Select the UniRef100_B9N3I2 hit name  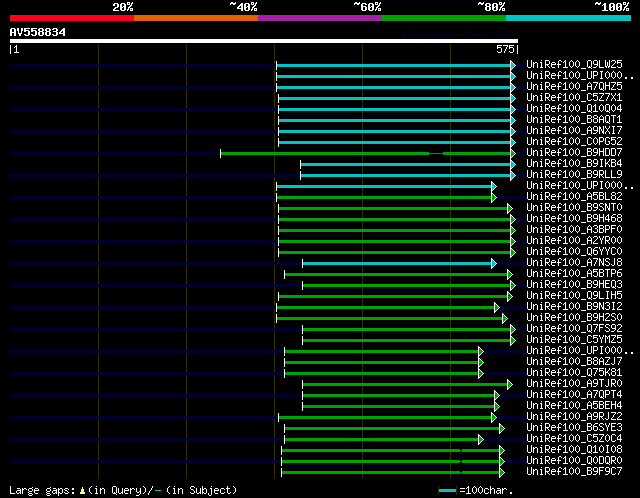574,307
